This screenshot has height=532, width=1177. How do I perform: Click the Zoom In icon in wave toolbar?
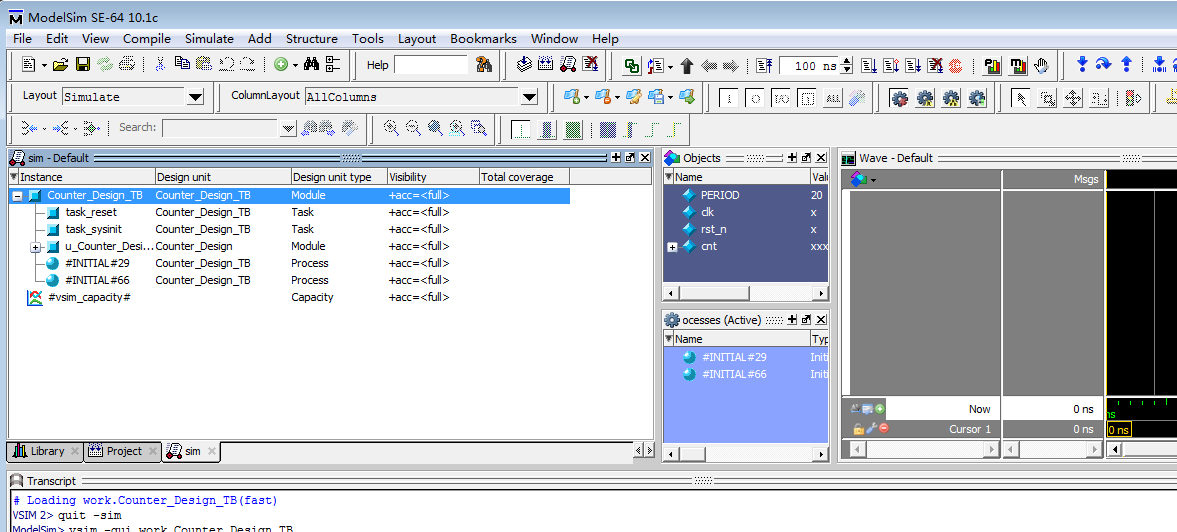pos(390,128)
